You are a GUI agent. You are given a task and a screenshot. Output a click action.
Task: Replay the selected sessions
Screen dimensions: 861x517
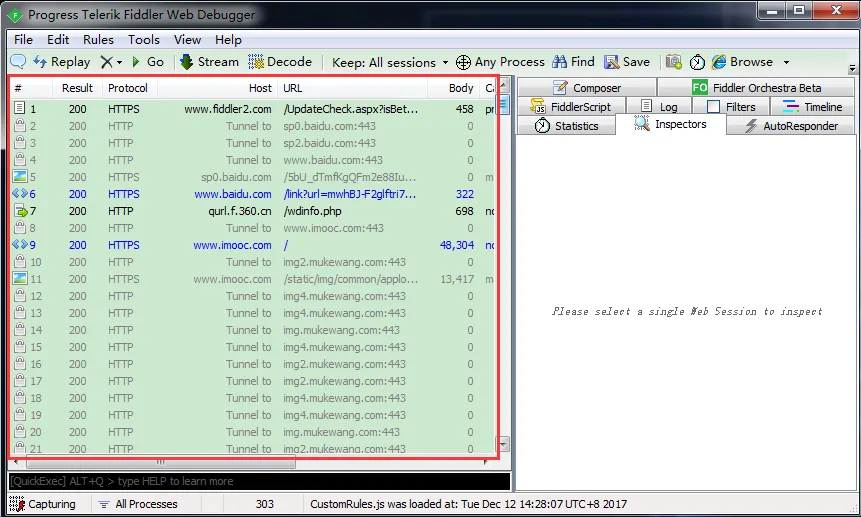(x=61, y=62)
